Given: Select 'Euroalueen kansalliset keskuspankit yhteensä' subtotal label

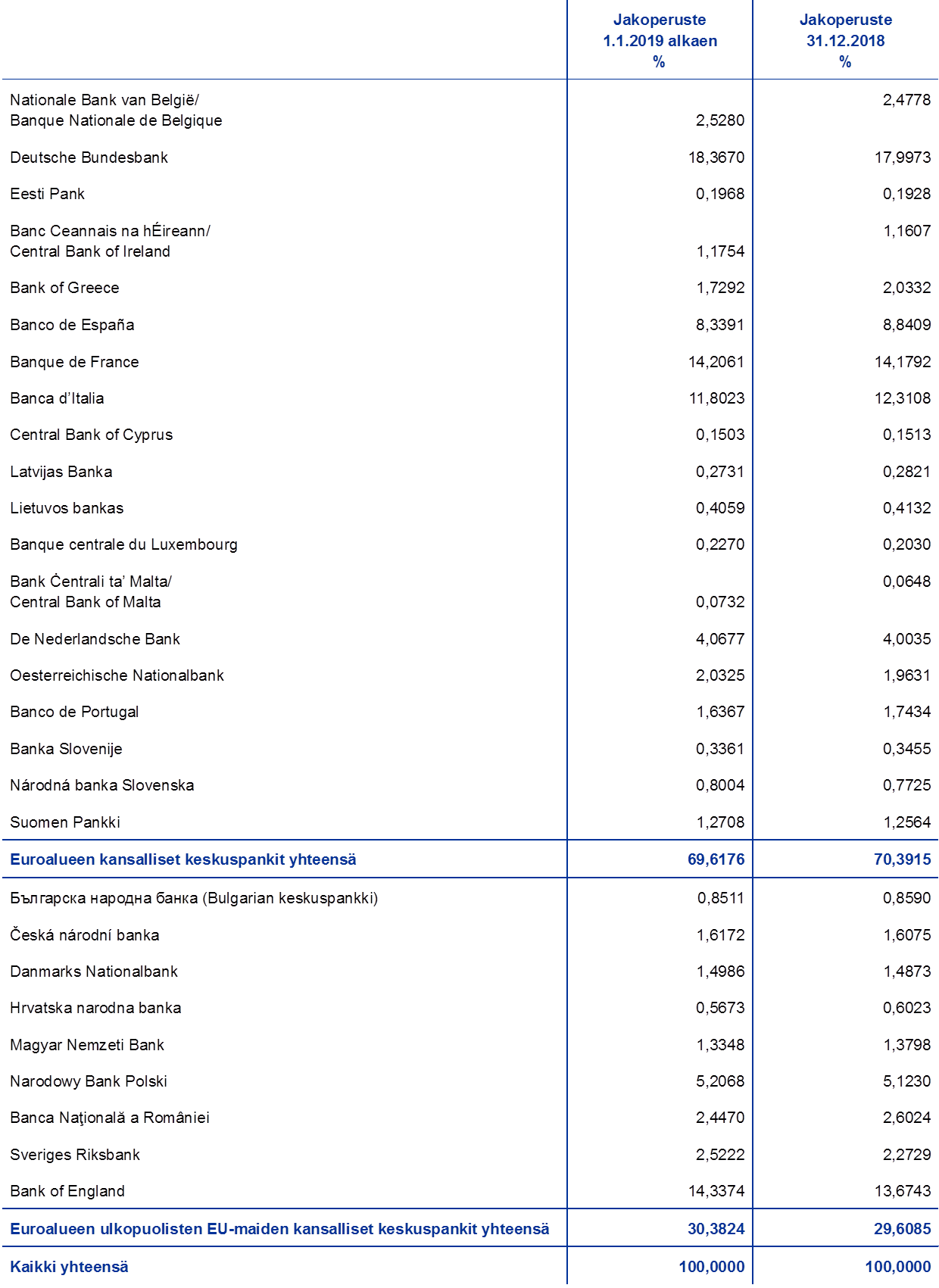Looking at the screenshot, I should pyautogui.click(x=182, y=859).
